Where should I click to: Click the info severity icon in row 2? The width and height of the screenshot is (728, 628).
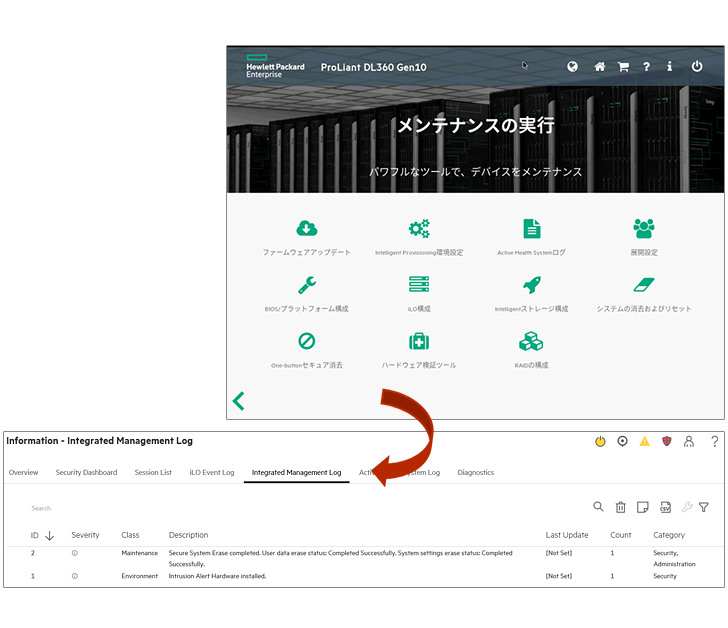coord(75,553)
